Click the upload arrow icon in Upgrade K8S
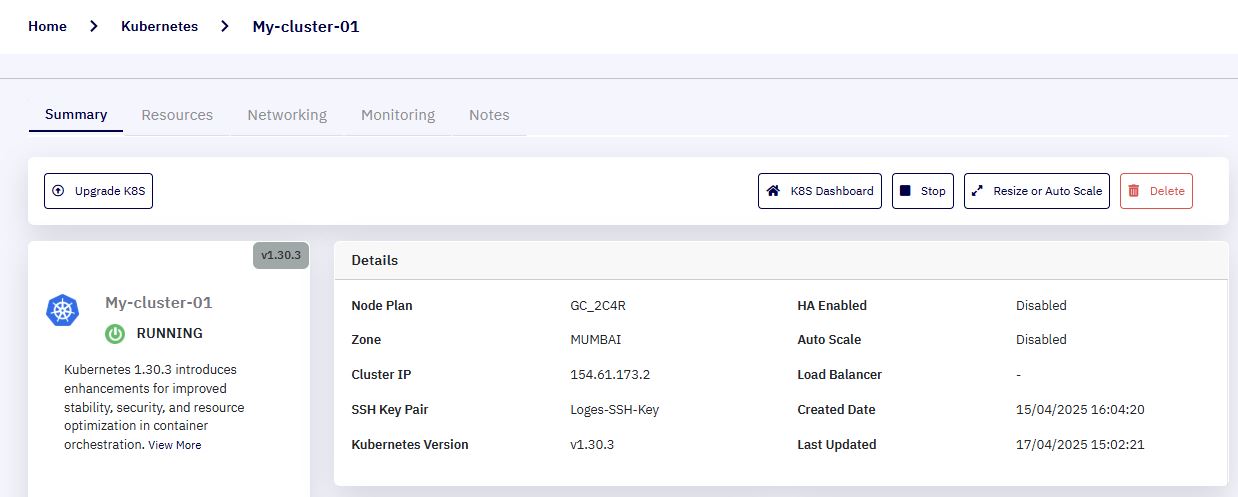This screenshot has height=497, width=1238. click(x=58, y=191)
